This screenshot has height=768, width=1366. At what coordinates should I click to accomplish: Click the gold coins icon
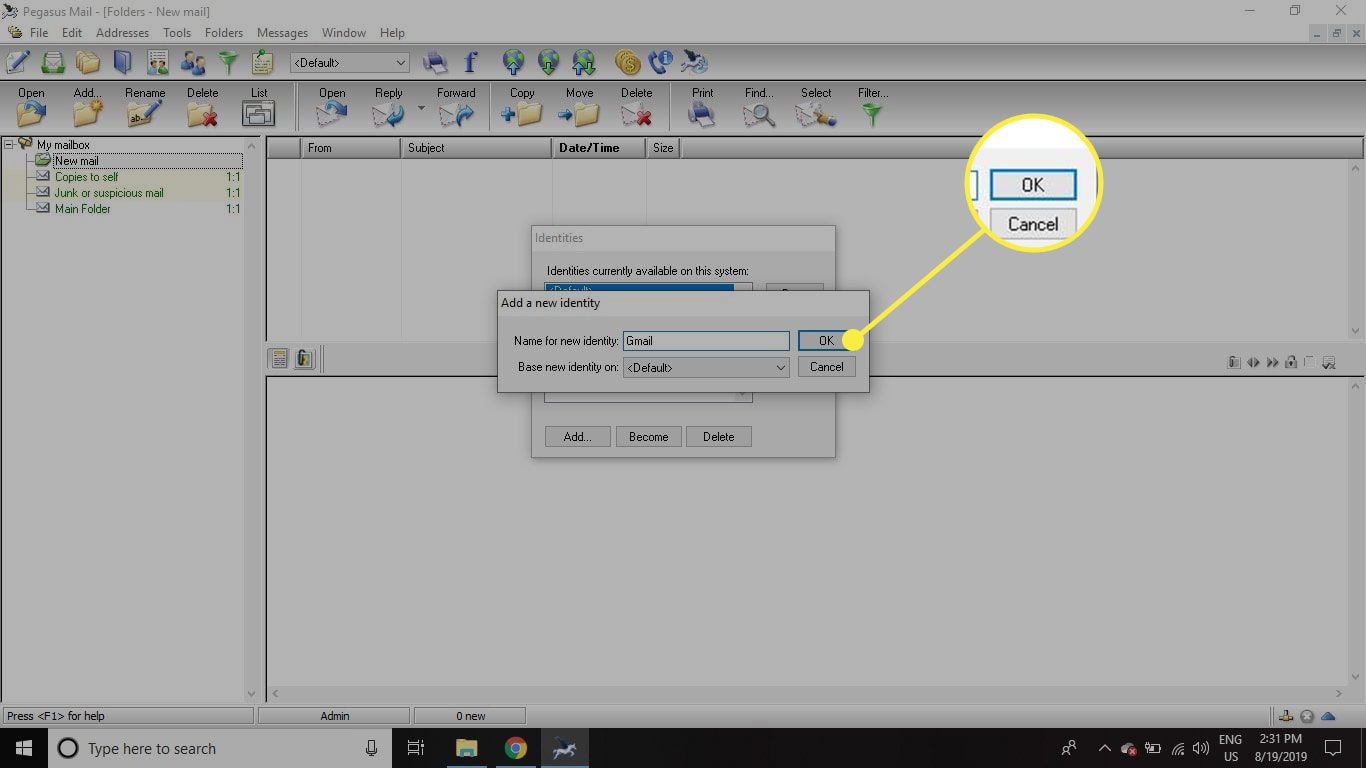(628, 63)
